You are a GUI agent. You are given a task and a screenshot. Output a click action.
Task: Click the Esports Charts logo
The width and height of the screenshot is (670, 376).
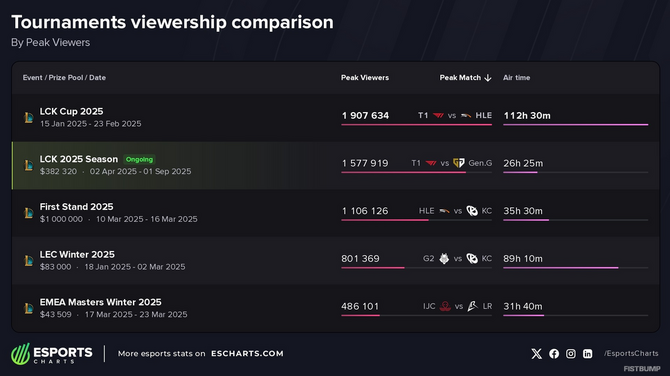tap(52, 354)
